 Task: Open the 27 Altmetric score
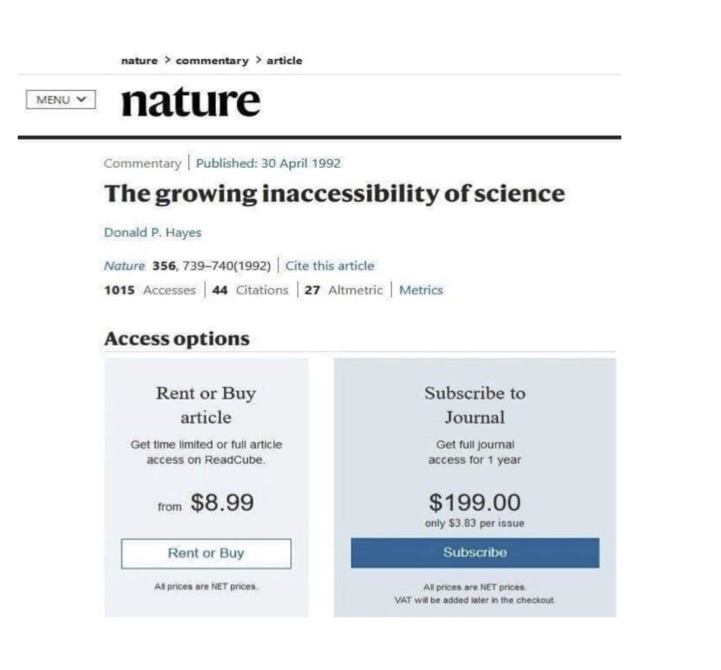(343, 290)
